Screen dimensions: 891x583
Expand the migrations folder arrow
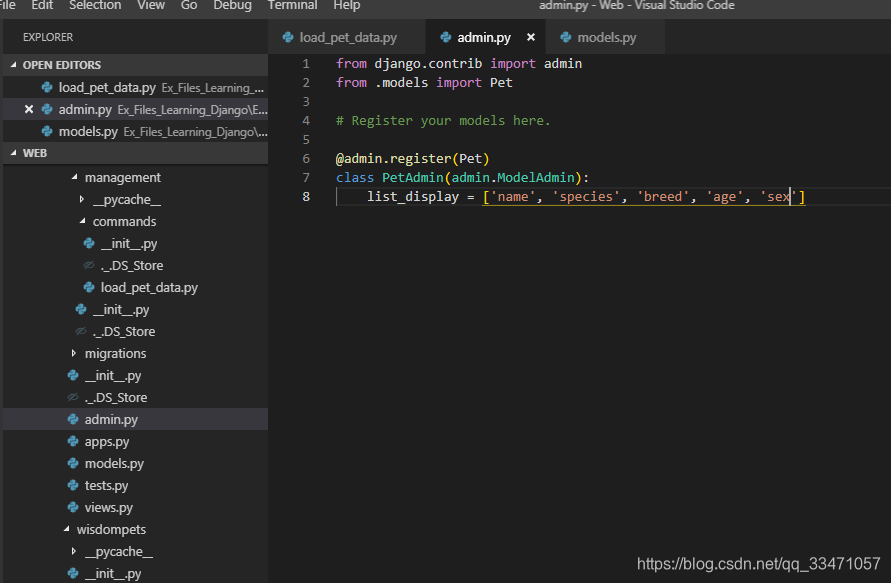point(74,353)
